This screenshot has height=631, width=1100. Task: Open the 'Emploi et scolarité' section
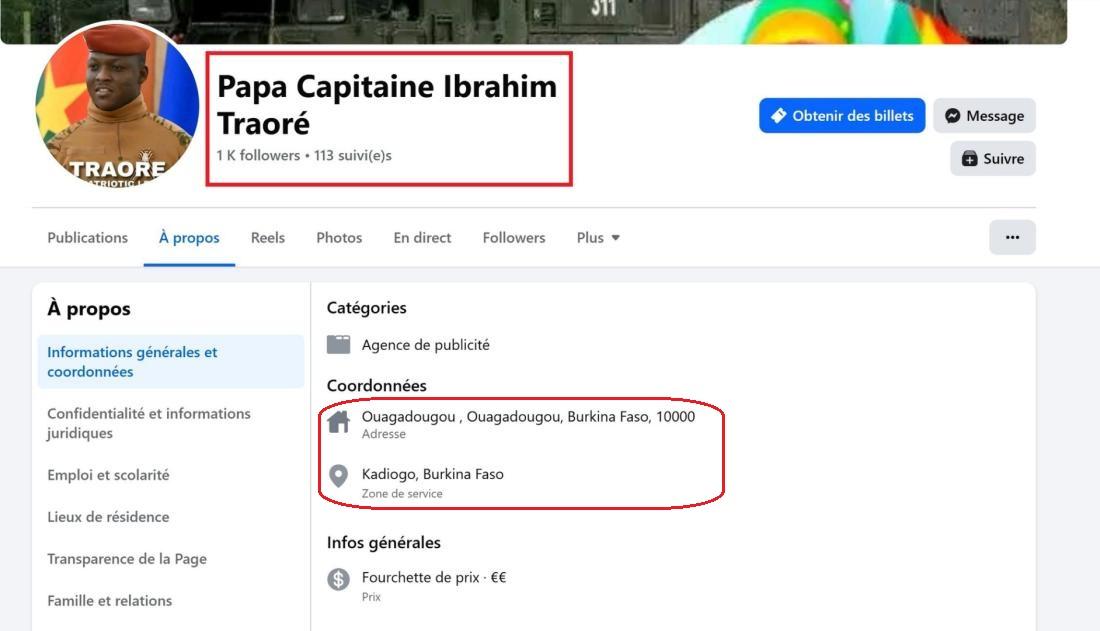pyautogui.click(x=108, y=475)
